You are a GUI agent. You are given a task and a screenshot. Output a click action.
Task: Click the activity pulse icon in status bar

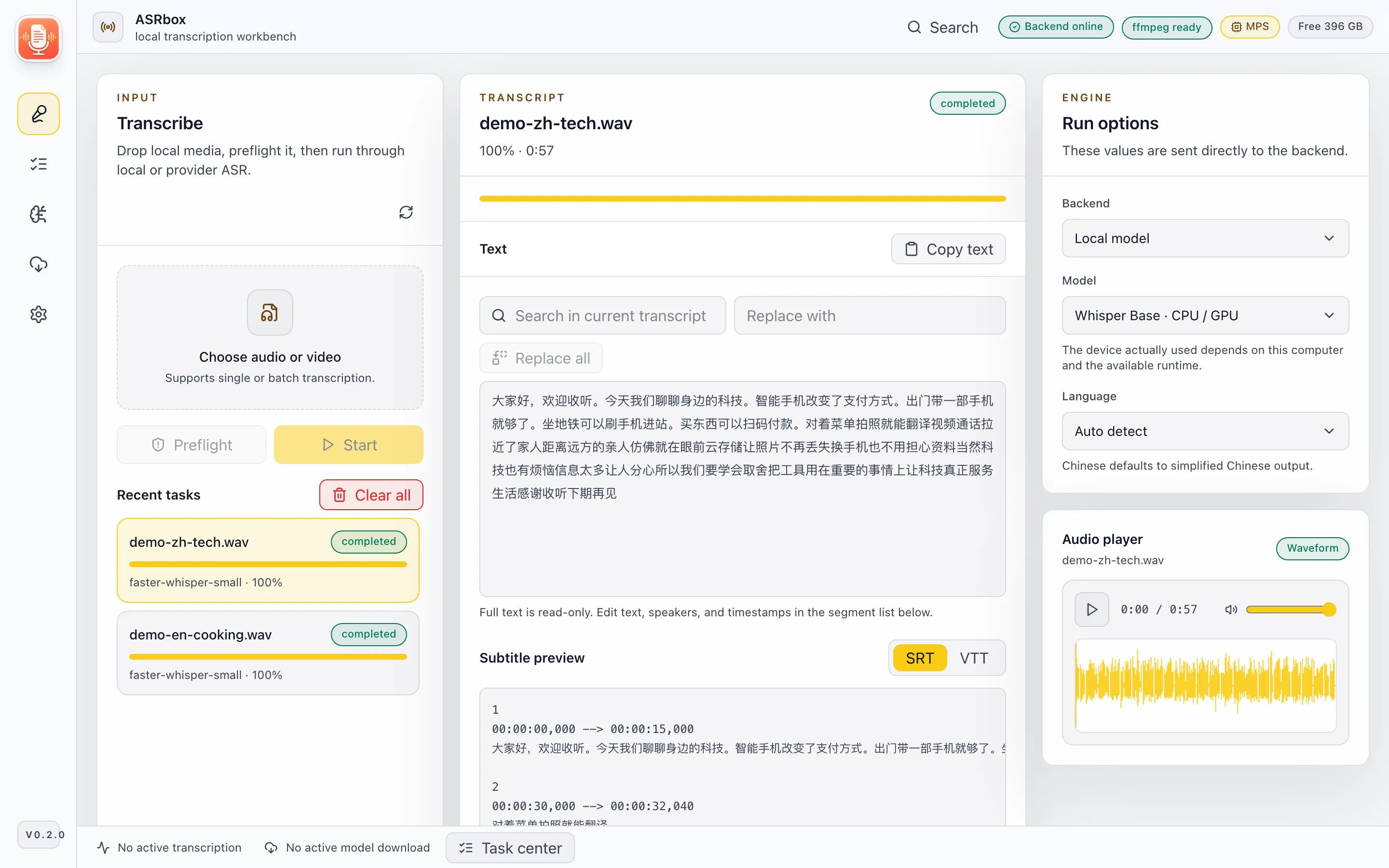coord(103,847)
